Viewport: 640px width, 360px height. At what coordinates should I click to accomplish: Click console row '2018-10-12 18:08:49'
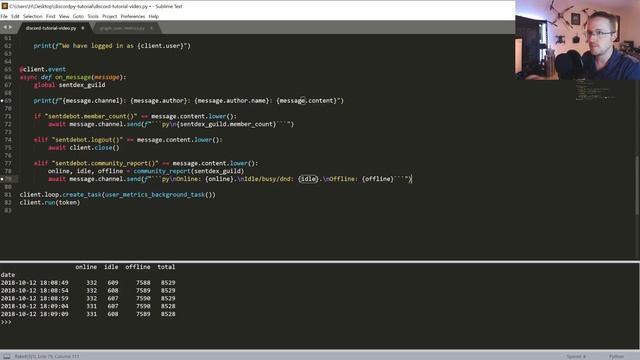click(x=88, y=282)
